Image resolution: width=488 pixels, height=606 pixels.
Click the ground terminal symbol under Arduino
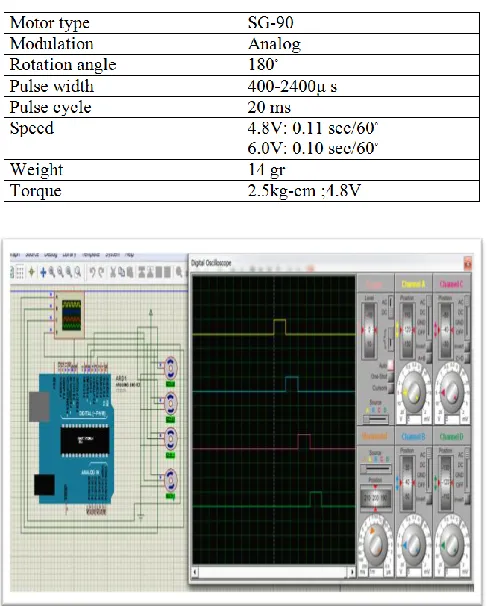141,517
